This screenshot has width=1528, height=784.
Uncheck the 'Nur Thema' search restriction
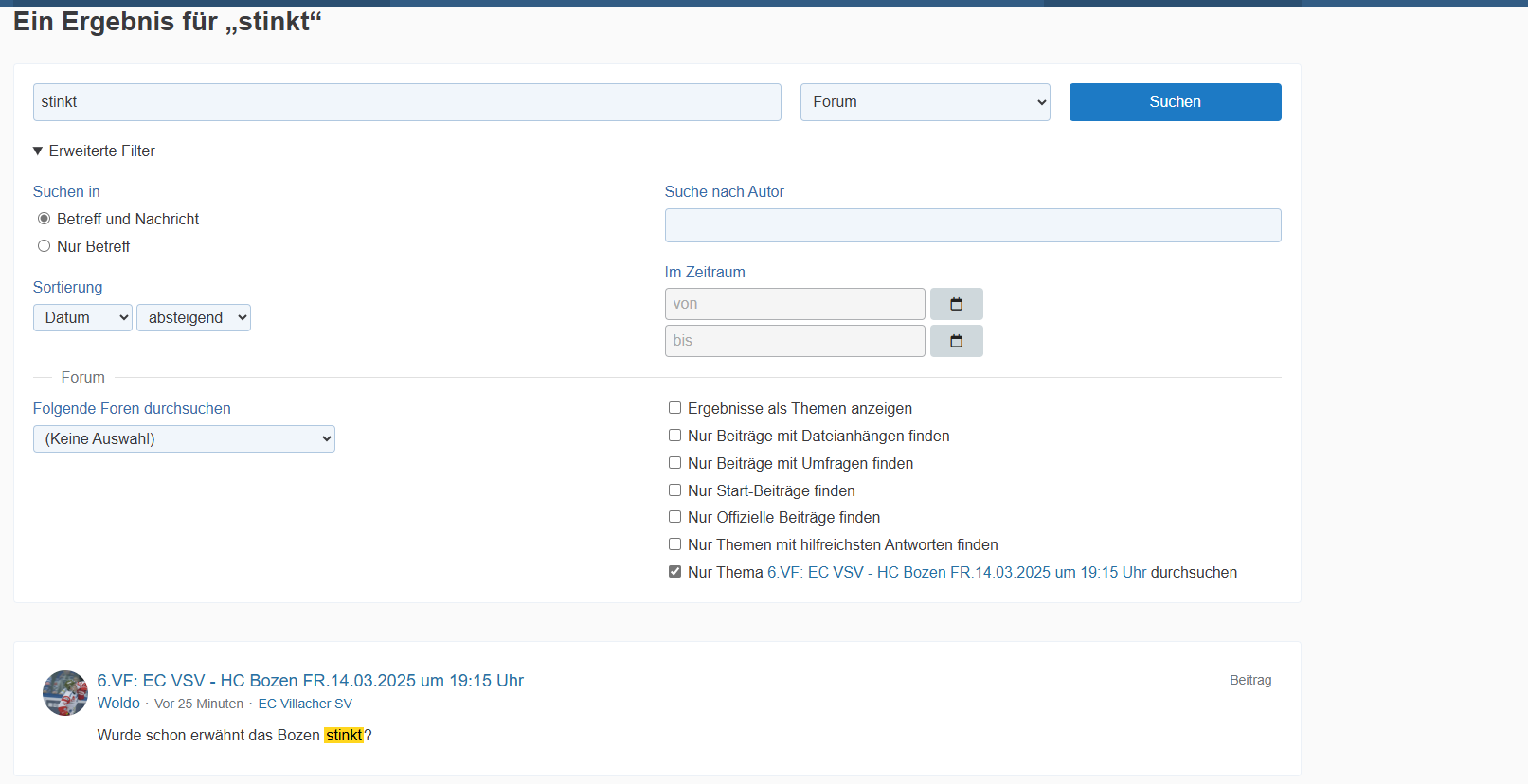tap(674, 572)
